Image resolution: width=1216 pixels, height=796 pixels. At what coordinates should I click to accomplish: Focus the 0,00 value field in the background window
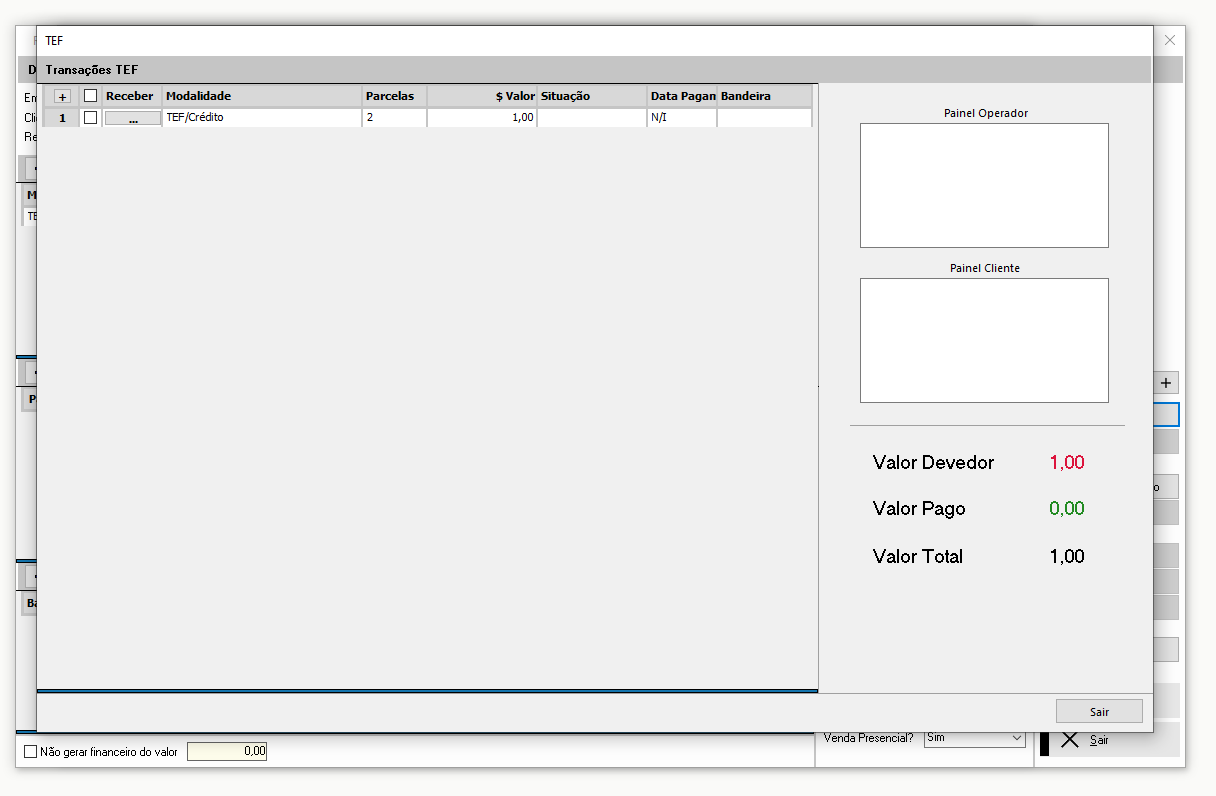coord(227,751)
